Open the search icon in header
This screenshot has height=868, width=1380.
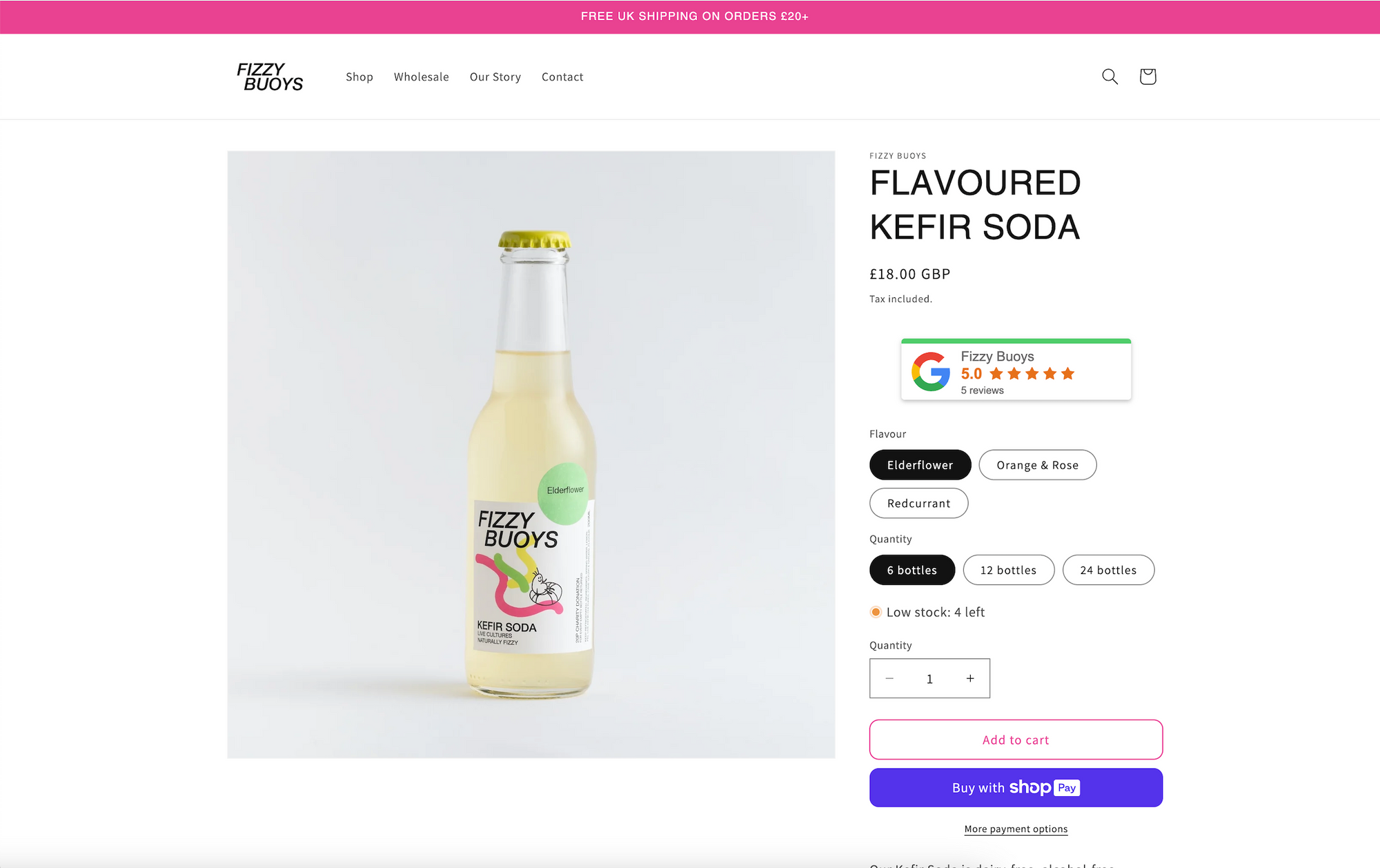[1110, 77]
